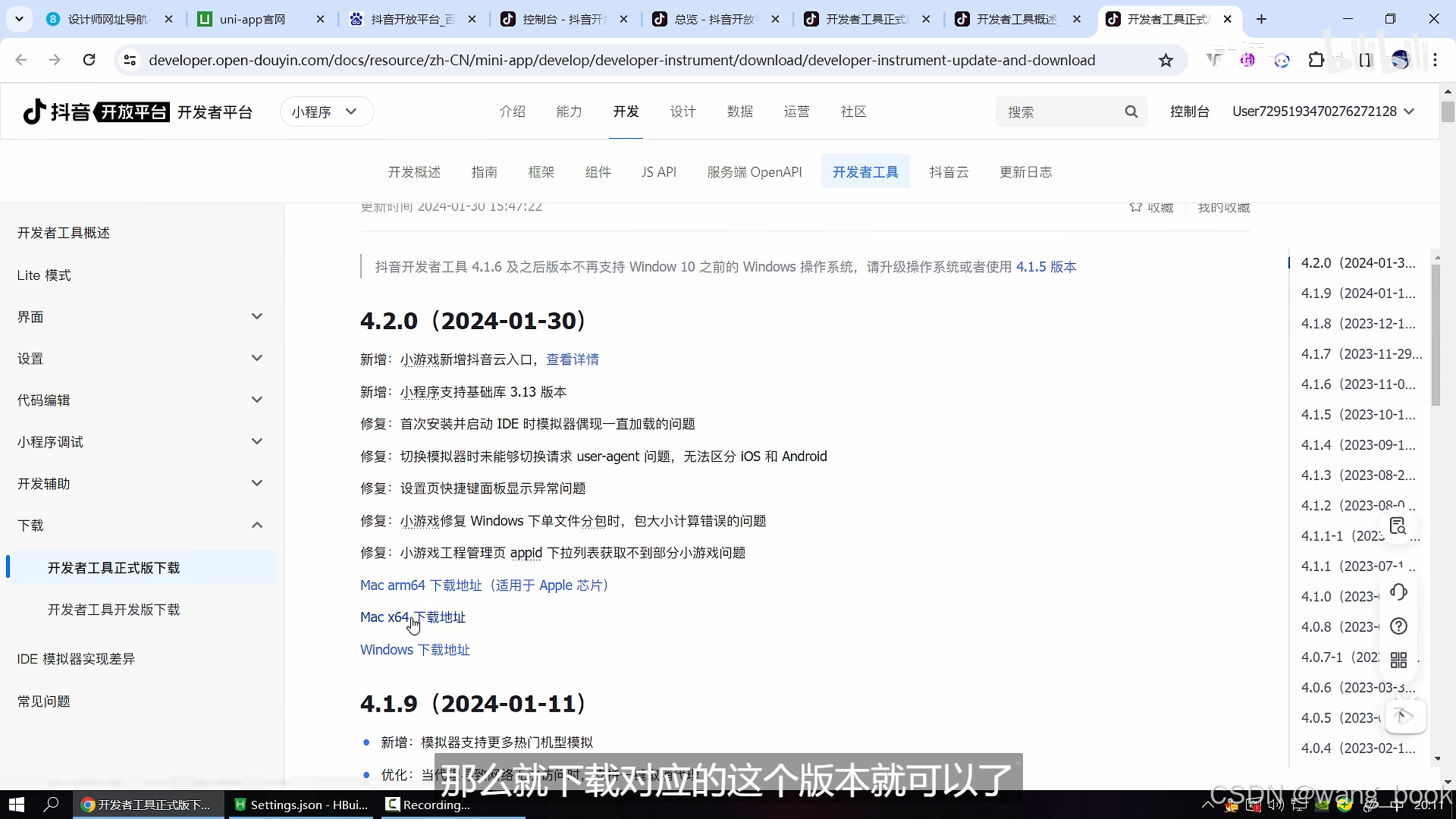Click the 查看详情 link
Viewport: 1456px width, 819px height.
(573, 359)
